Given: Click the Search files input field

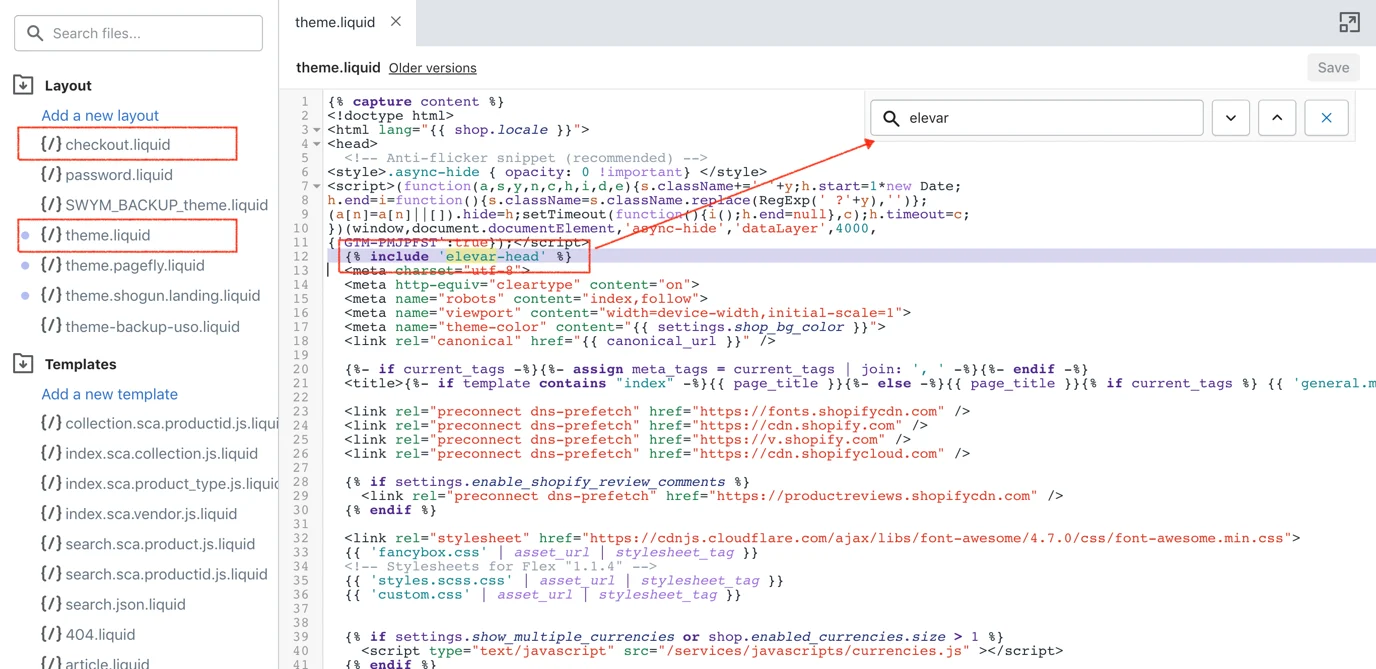Looking at the screenshot, I should pos(139,33).
